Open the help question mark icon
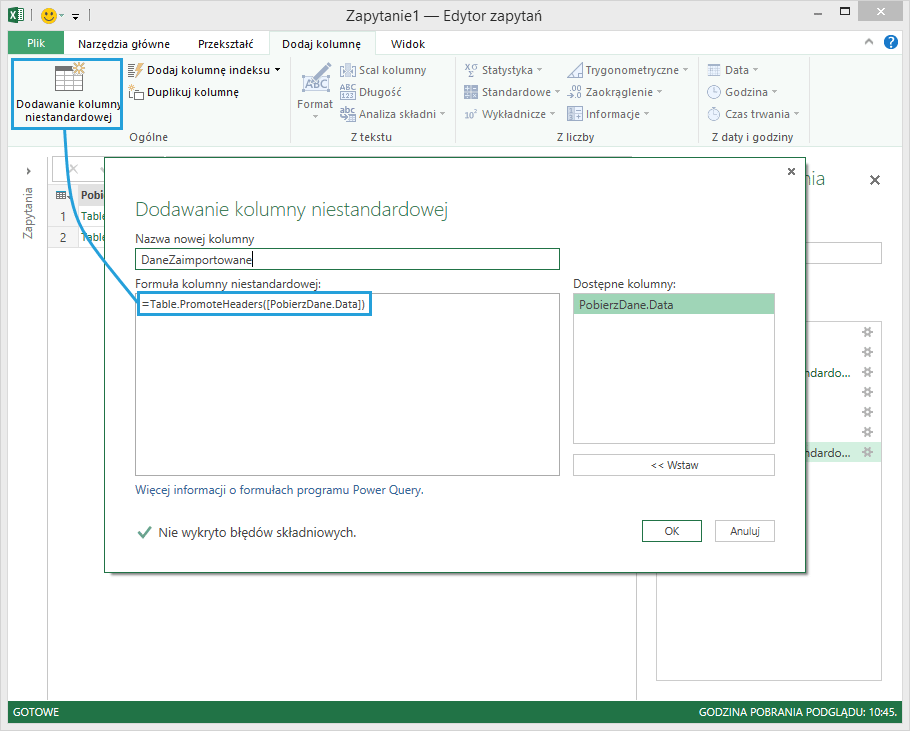This screenshot has height=731, width=910. (891, 43)
